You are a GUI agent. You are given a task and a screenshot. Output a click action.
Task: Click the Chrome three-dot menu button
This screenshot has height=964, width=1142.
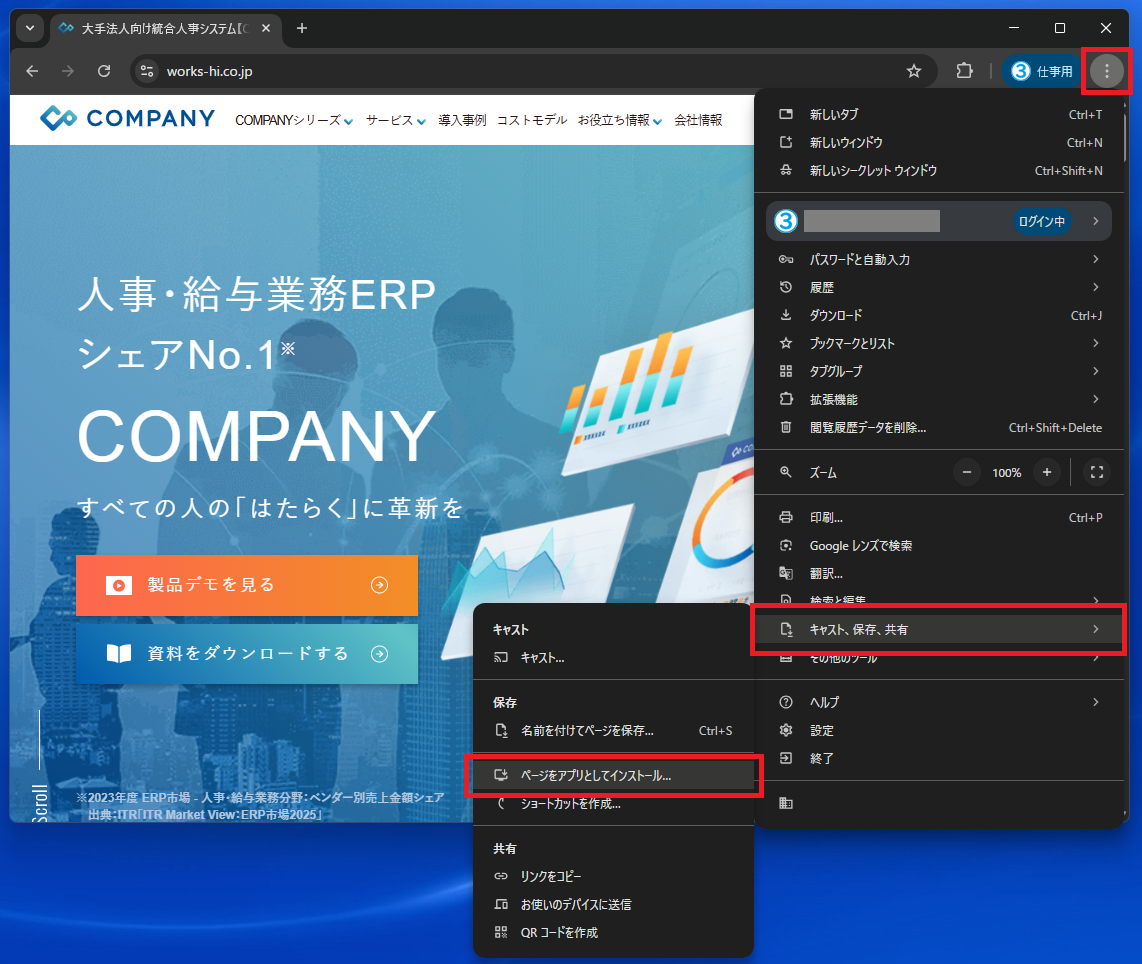point(1106,71)
